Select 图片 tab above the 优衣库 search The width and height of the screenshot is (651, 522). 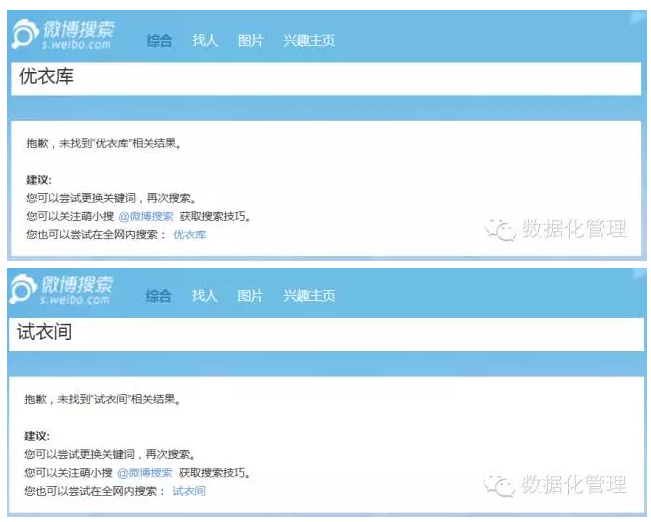click(x=250, y=40)
